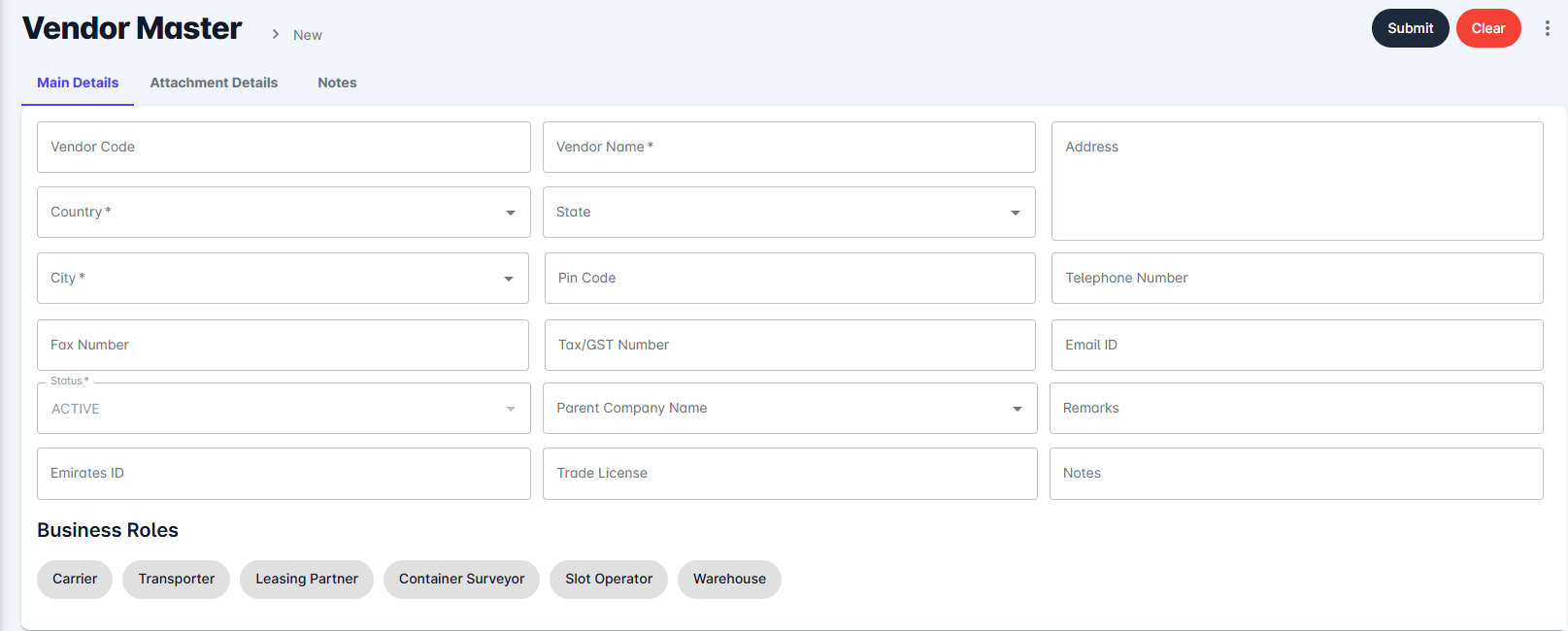Submit the vendor form

pyautogui.click(x=1410, y=28)
